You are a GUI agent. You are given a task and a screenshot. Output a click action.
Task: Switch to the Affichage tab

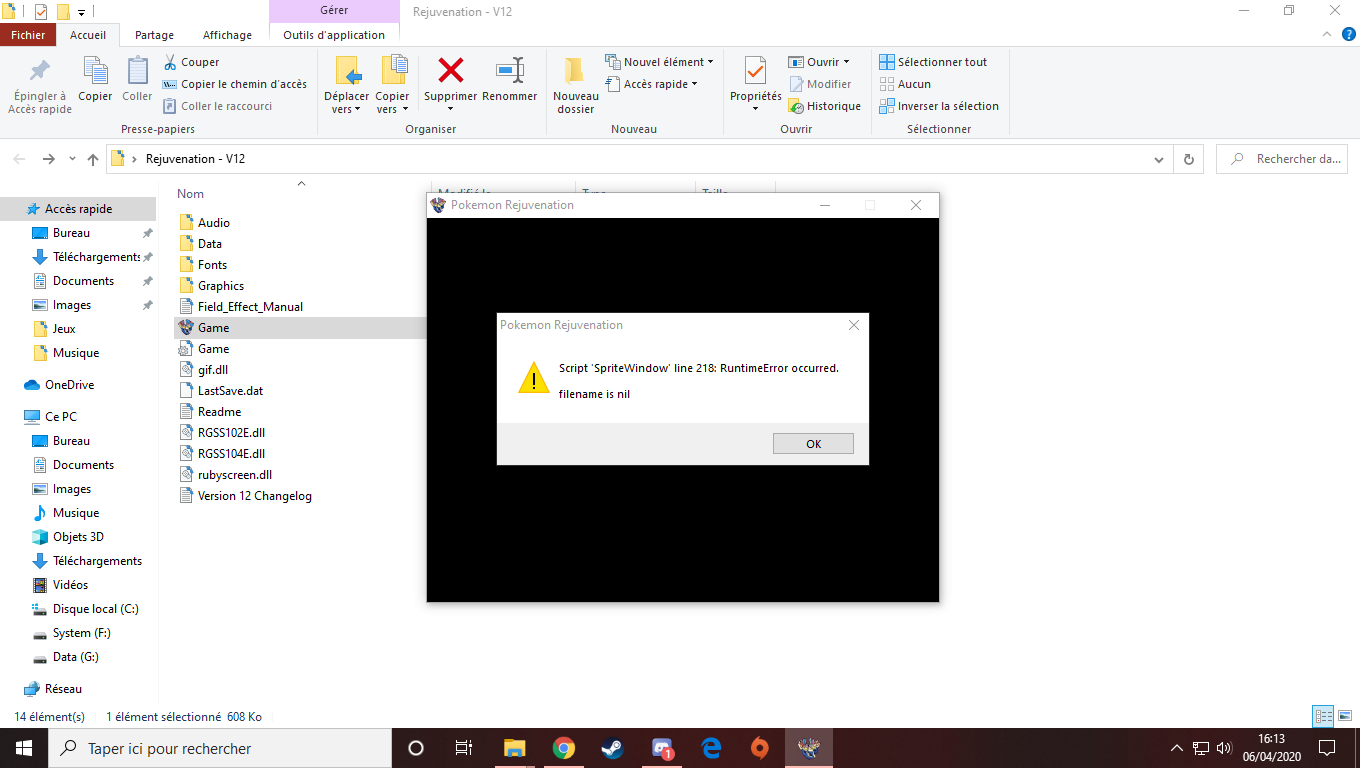(227, 35)
